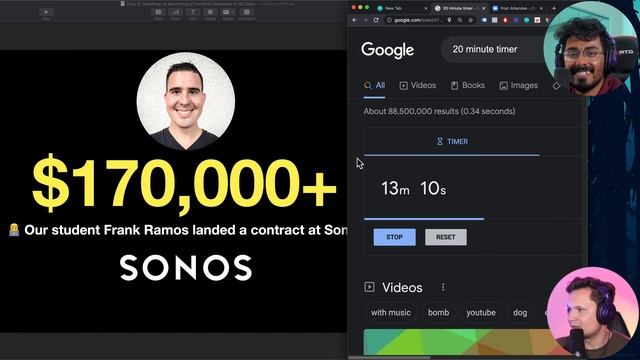This screenshot has width=640, height=360.
Task: Stop the running timer
Action: pyautogui.click(x=394, y=237)
